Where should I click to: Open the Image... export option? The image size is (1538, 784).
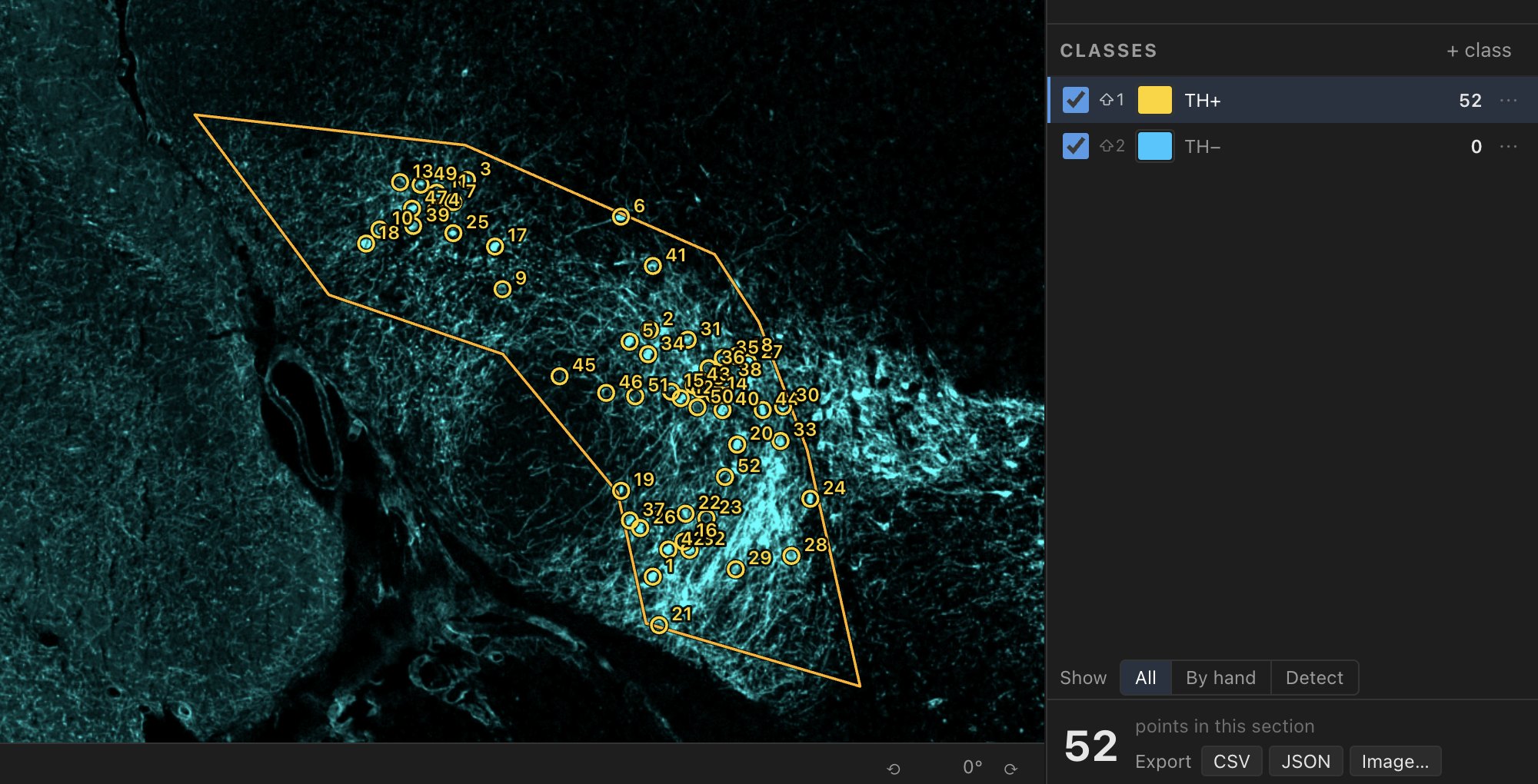pyautogui.click(x=1395, y=761)
